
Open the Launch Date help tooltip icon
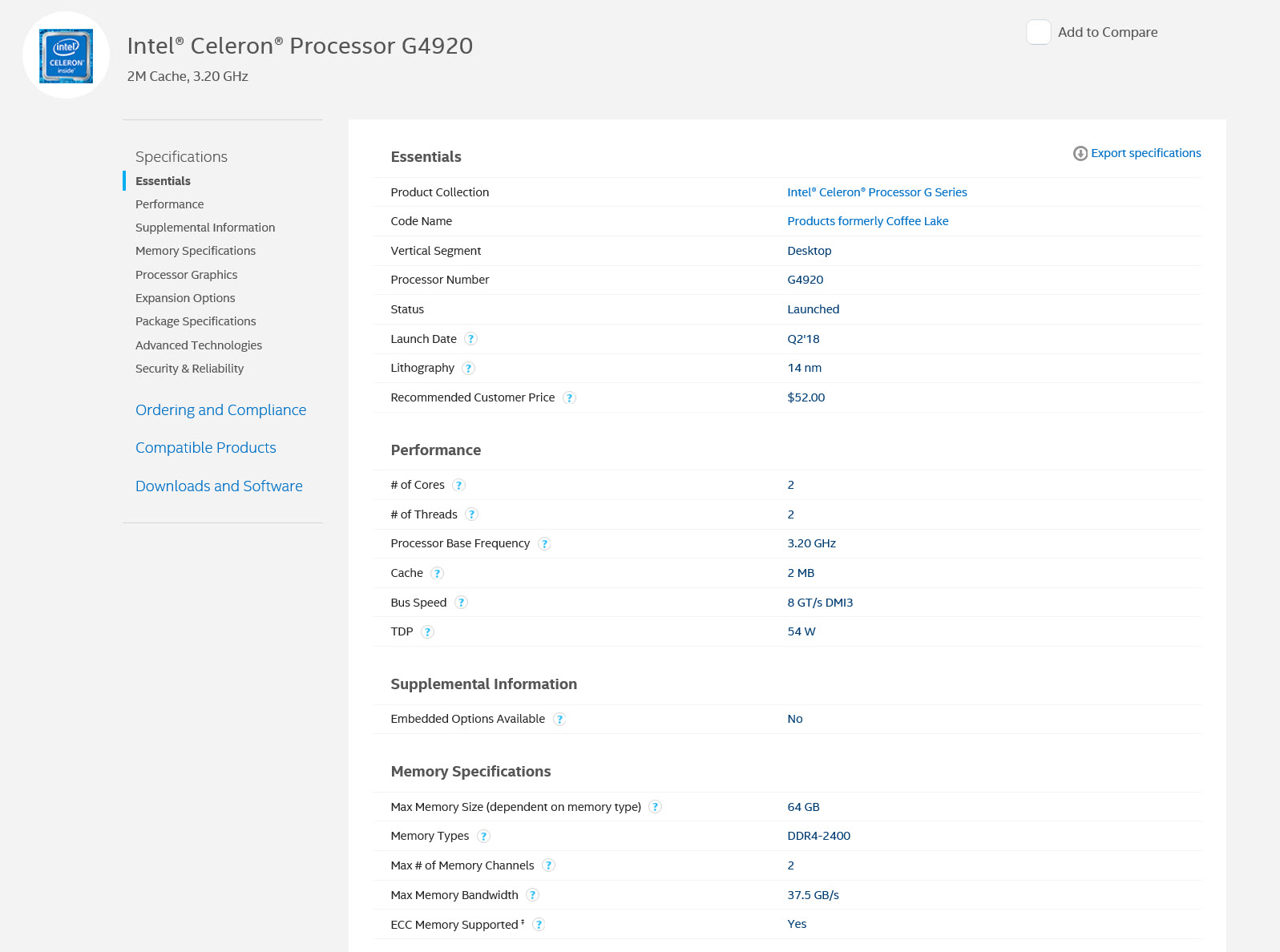[471, 339]
